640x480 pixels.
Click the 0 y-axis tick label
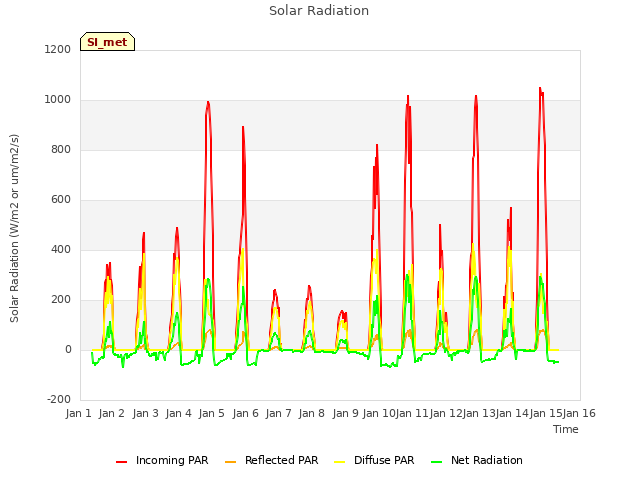(68, 349)
